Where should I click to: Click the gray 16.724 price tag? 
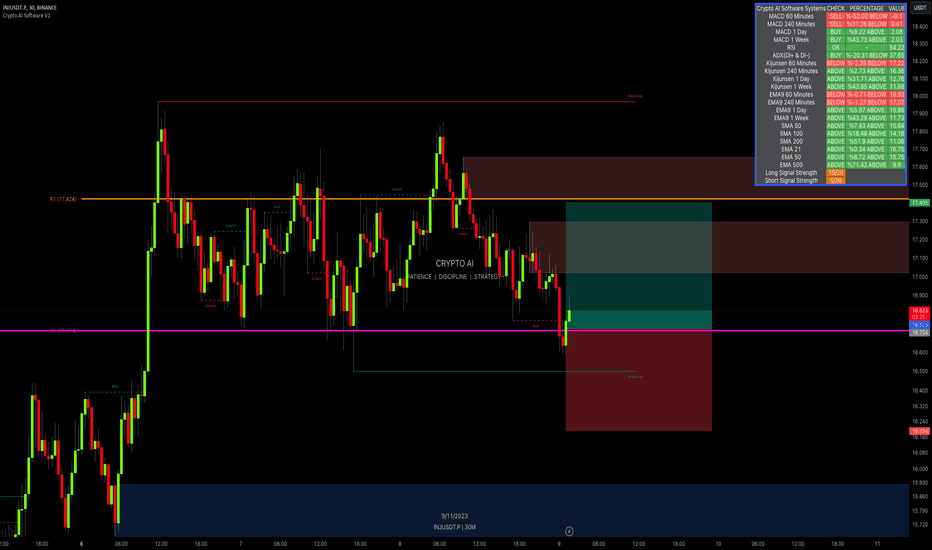(920, 333)
